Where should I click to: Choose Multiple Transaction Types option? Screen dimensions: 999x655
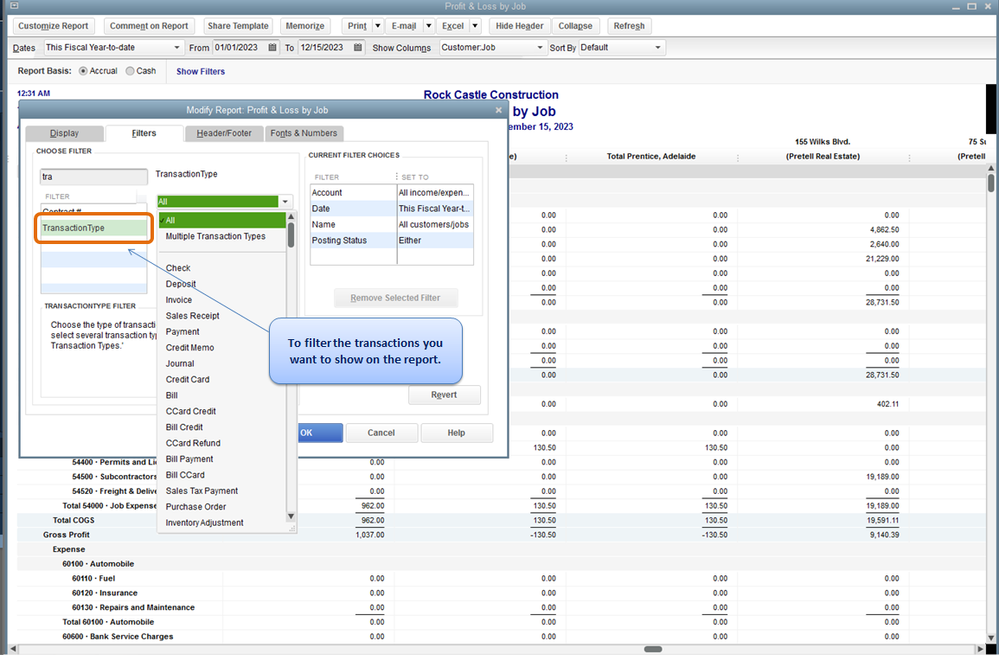(x=215, y=236)
